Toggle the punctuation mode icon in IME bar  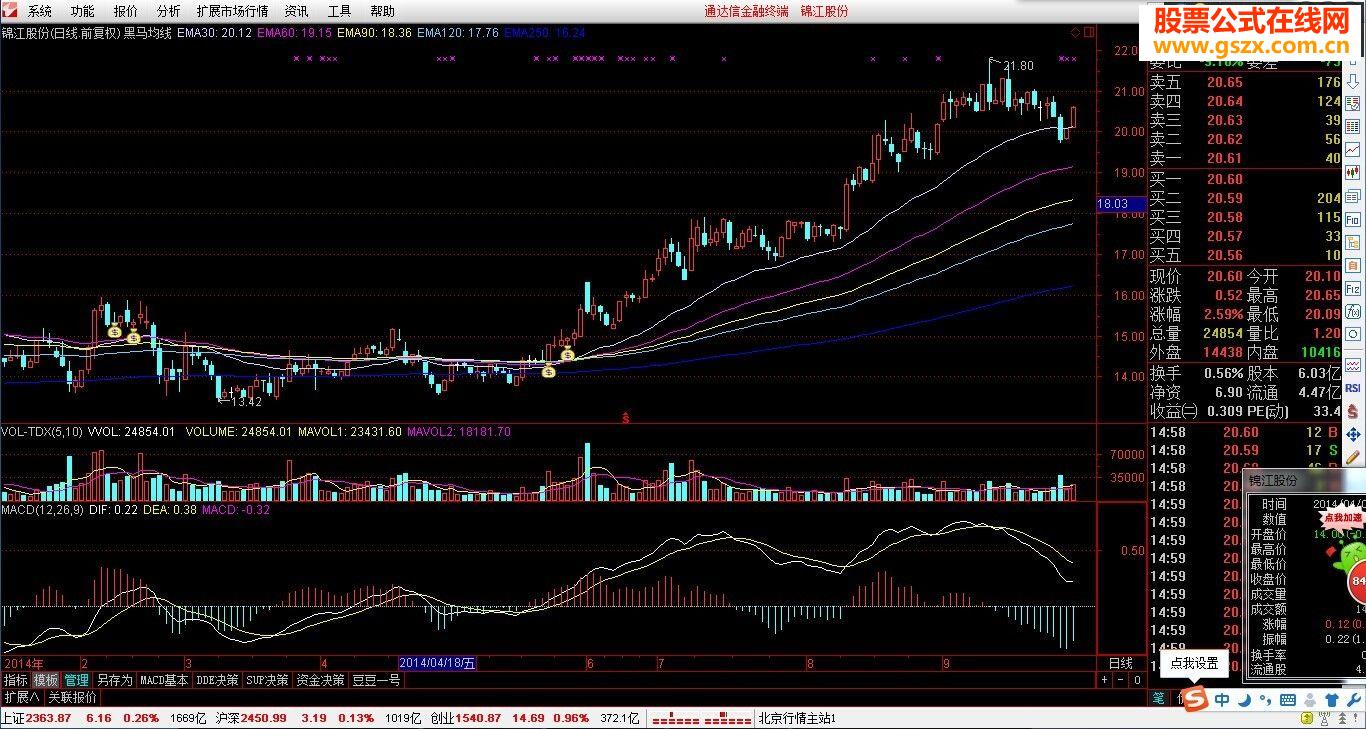click(1266, 699)
